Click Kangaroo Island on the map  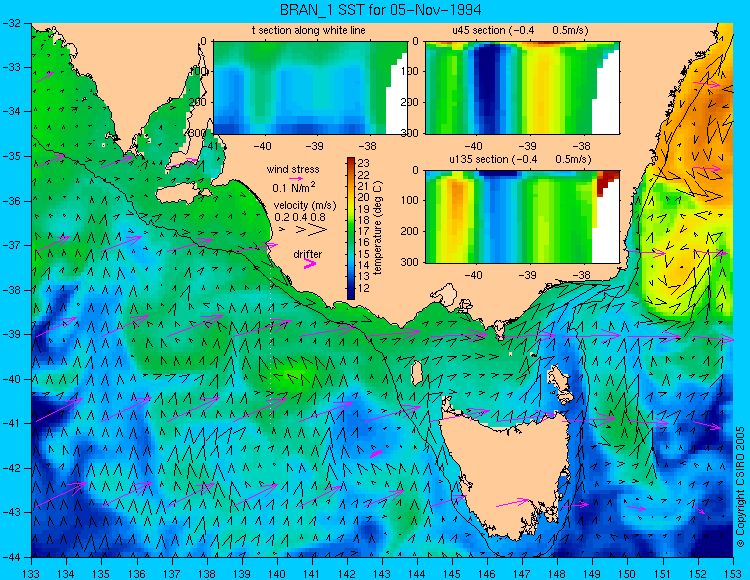point(182,194)
